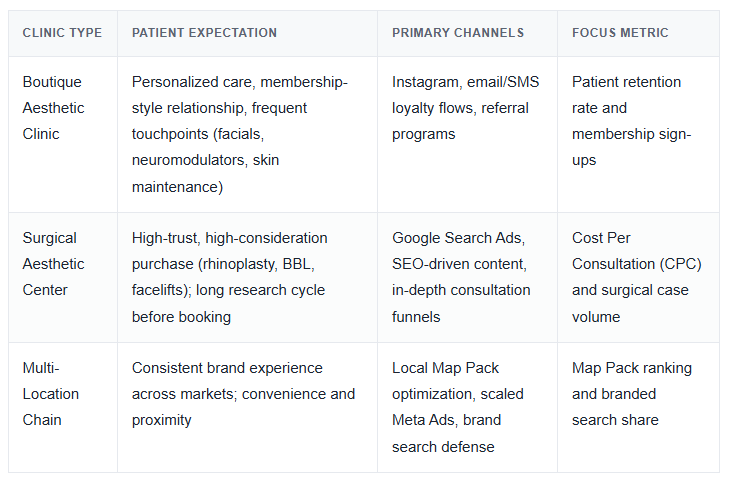Select the Local Map Pack optimization cell

467,407
